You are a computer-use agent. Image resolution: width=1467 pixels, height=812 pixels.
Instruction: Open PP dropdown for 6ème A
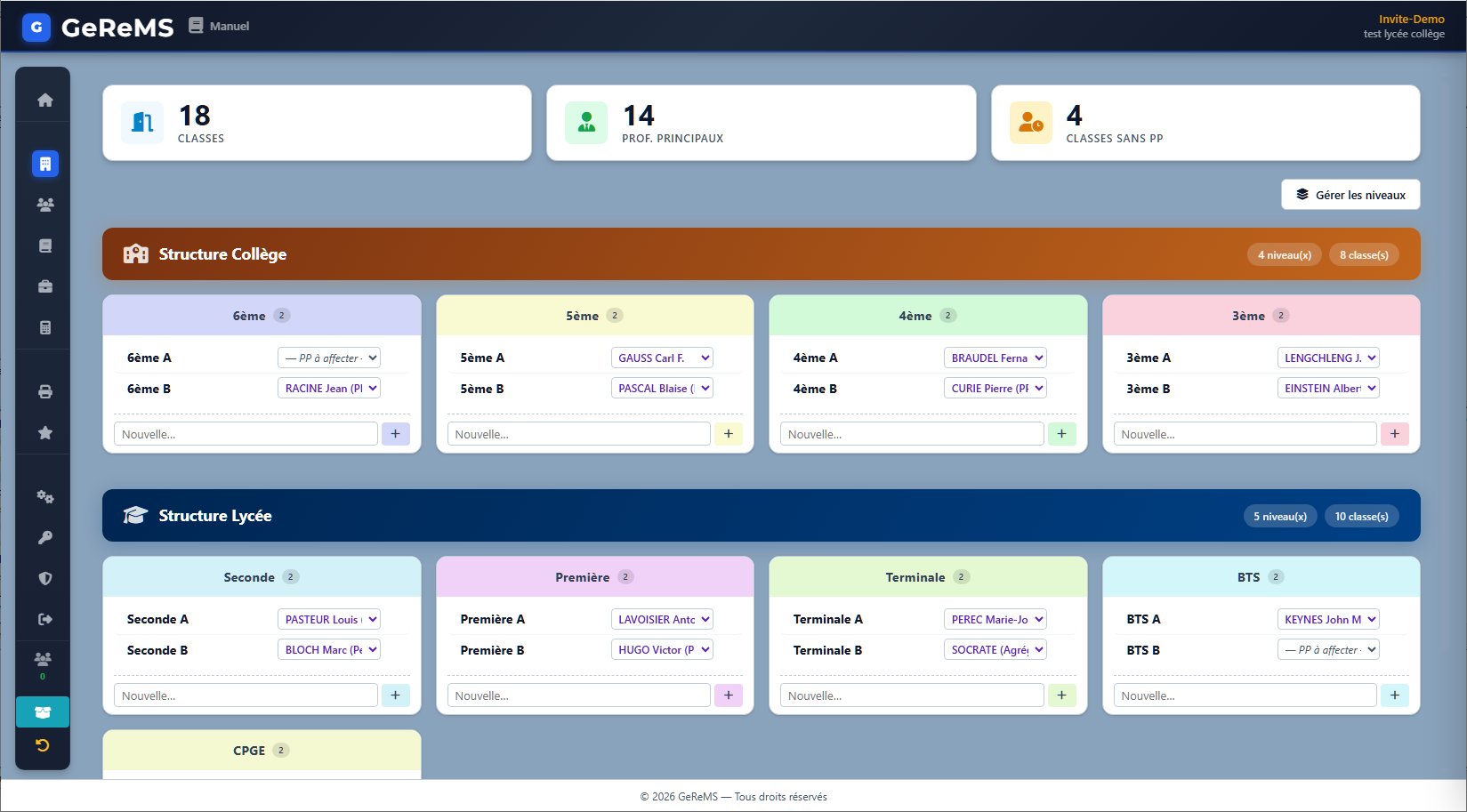coord(329,358)
